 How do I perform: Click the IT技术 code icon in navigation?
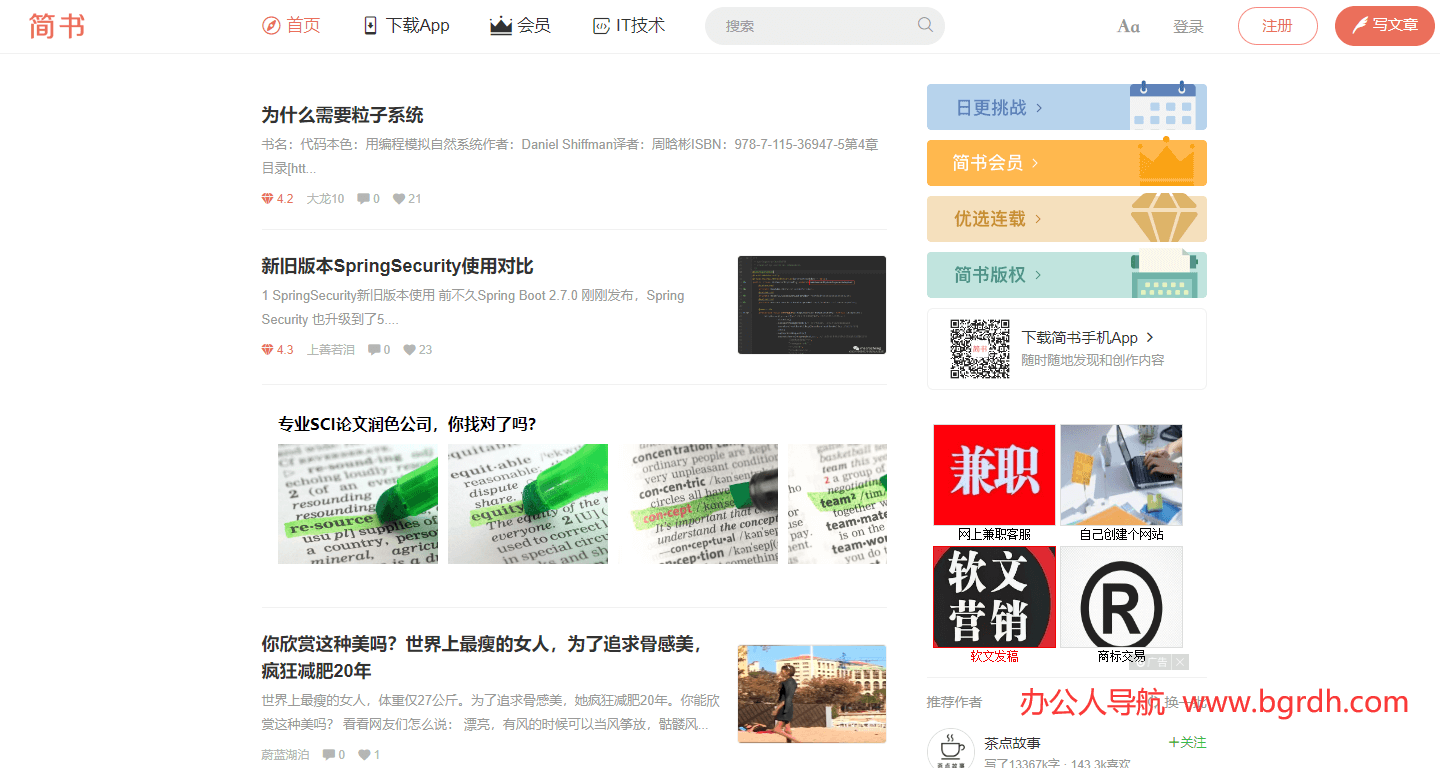tap(600, 25)
